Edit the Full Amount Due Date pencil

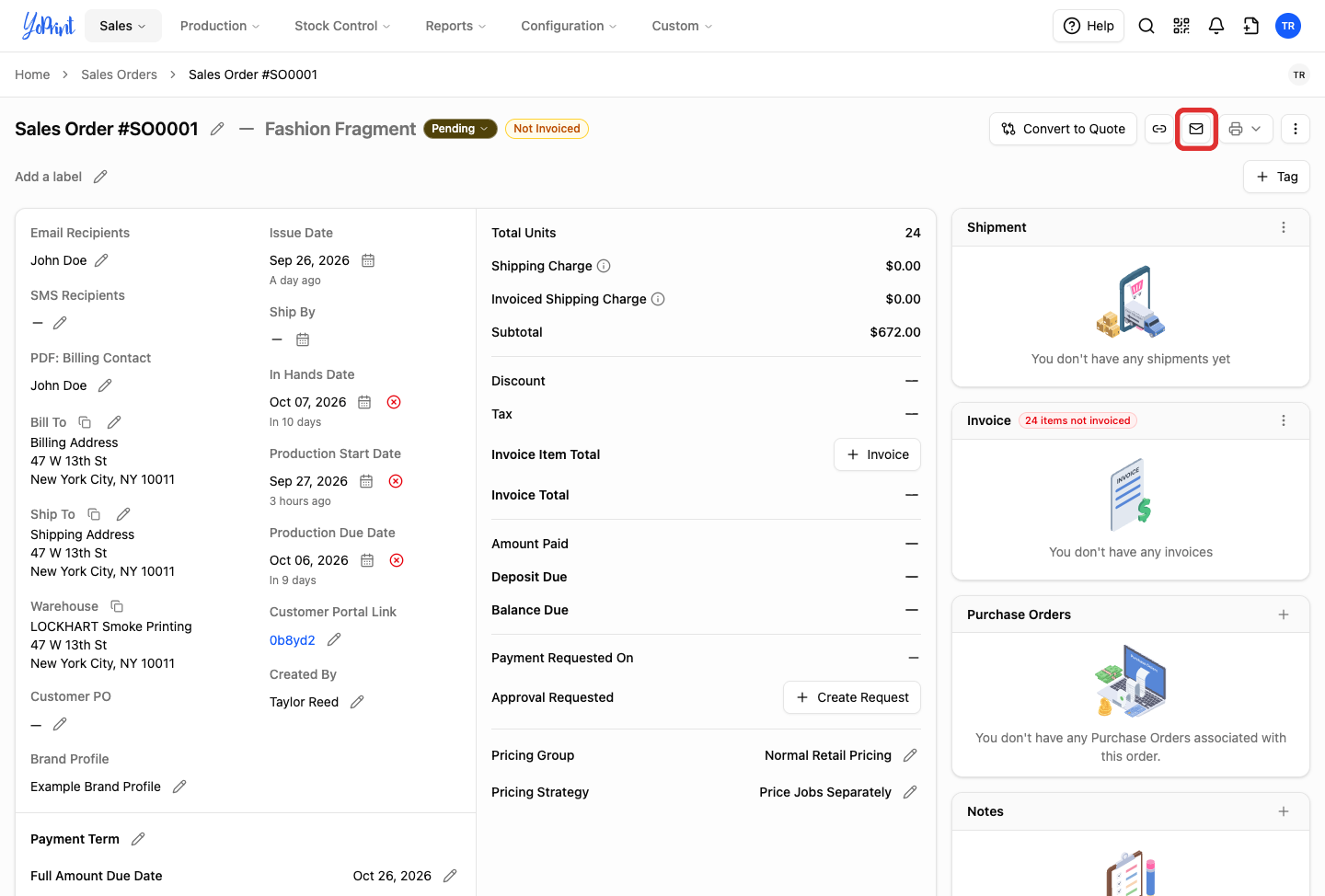[450, 876]
